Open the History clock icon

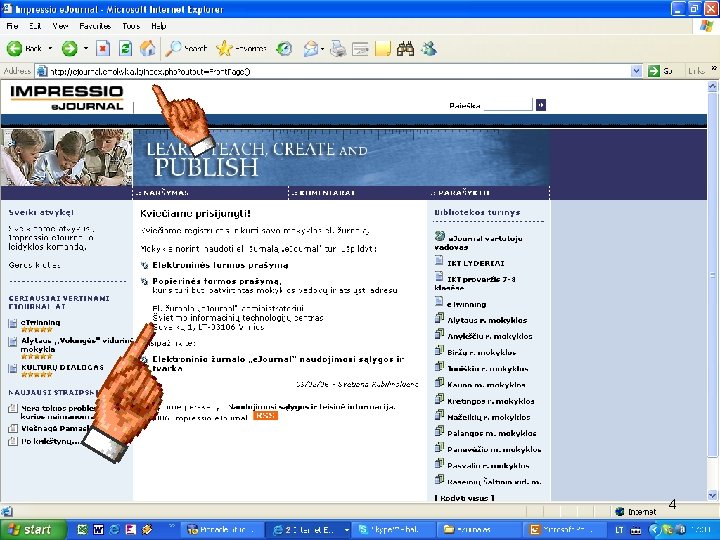284,48
